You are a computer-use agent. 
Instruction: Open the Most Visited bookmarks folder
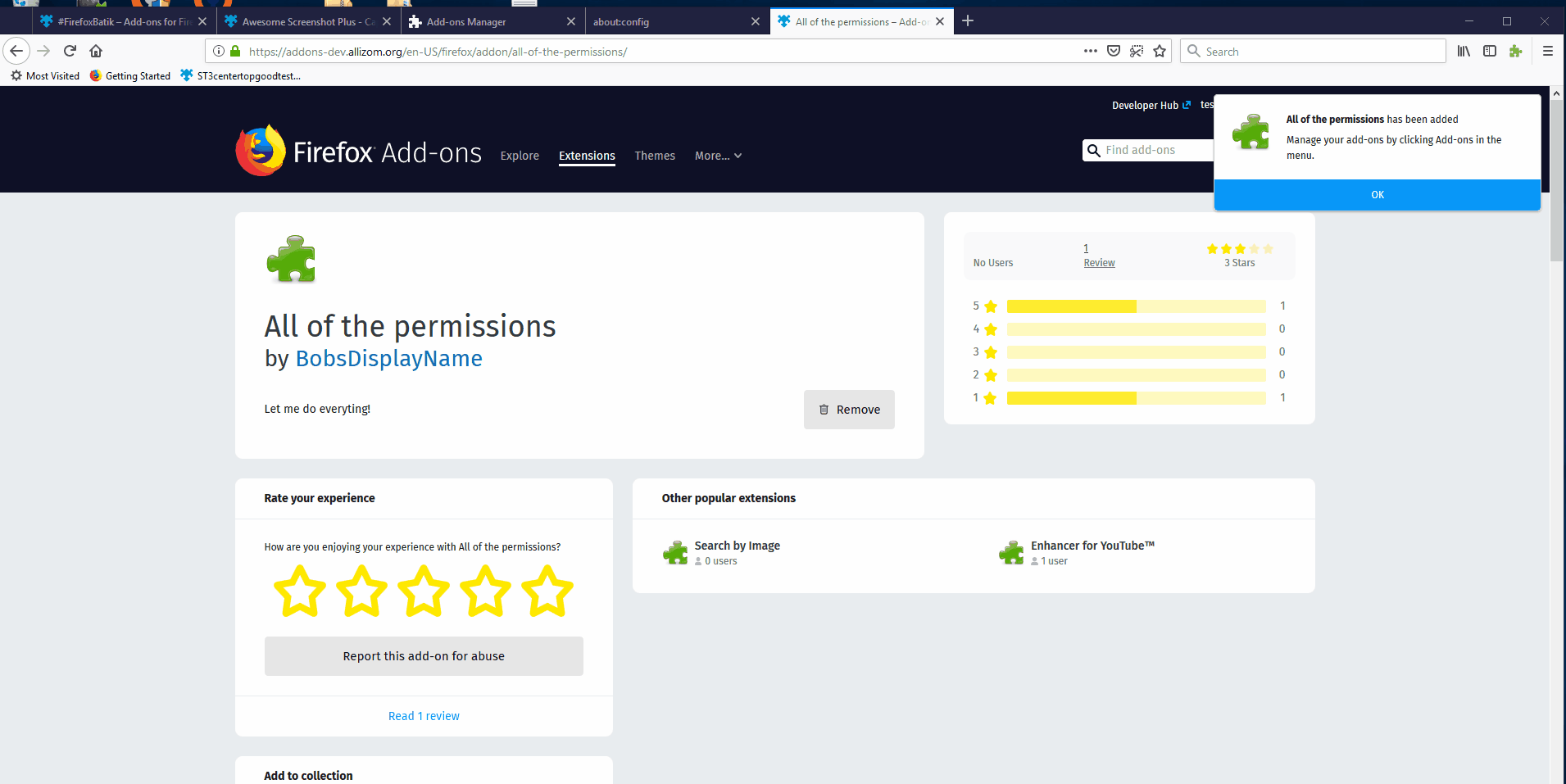(x=45, y=76)
